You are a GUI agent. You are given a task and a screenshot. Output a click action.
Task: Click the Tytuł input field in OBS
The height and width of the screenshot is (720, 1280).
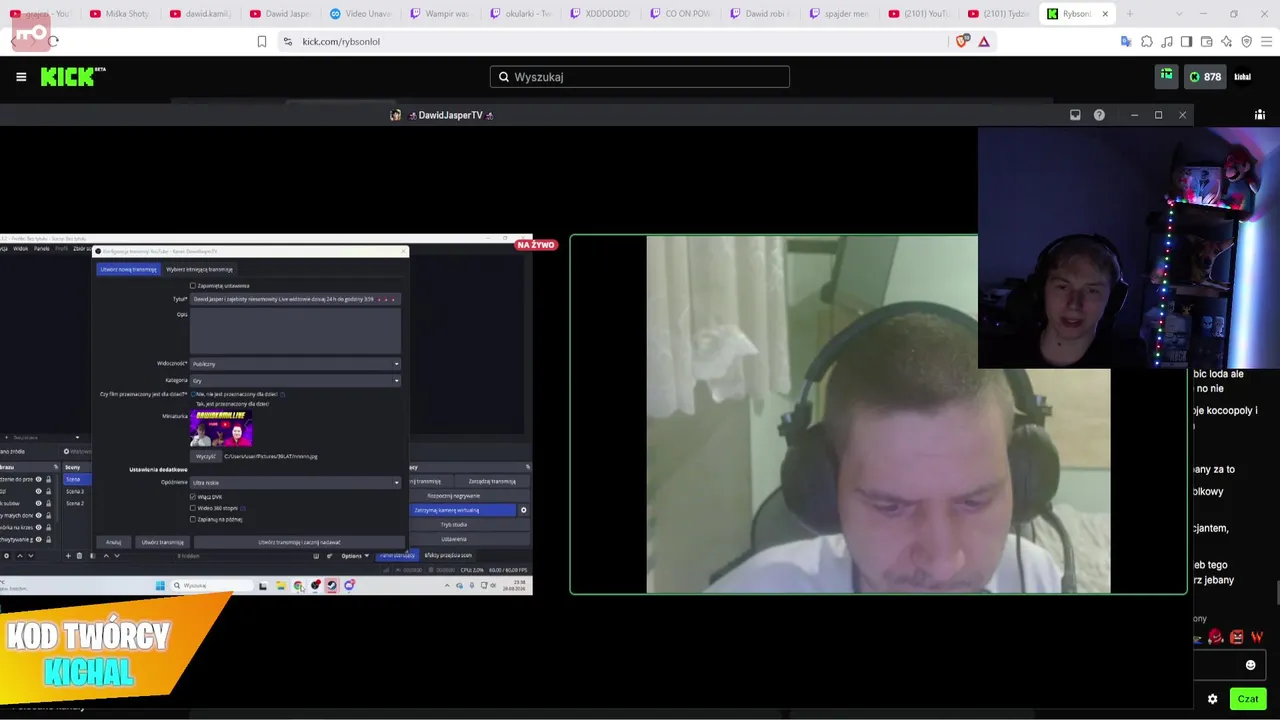point(295,299)
